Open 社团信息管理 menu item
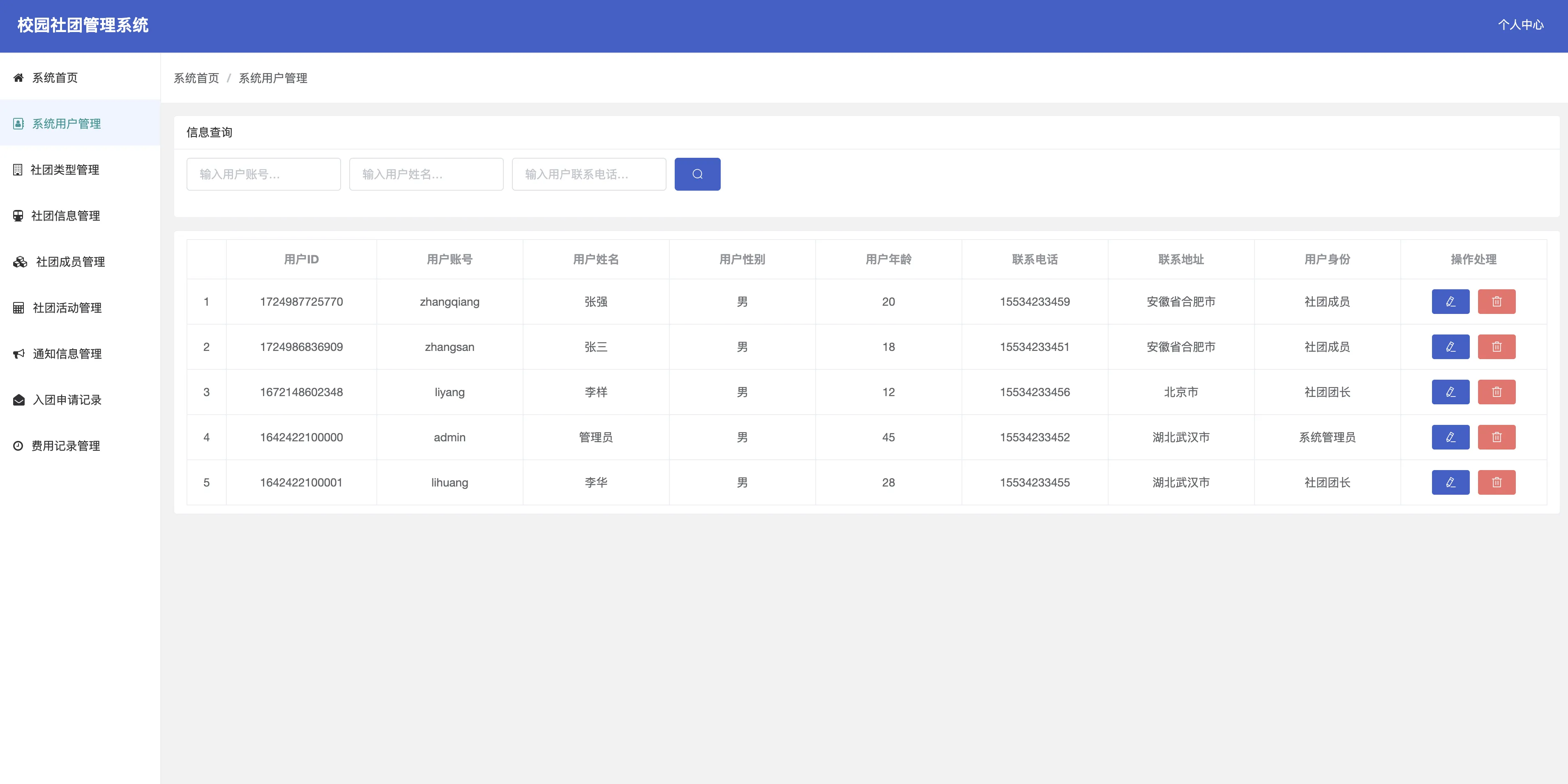1568x784 pixels. tap(65, 215)
